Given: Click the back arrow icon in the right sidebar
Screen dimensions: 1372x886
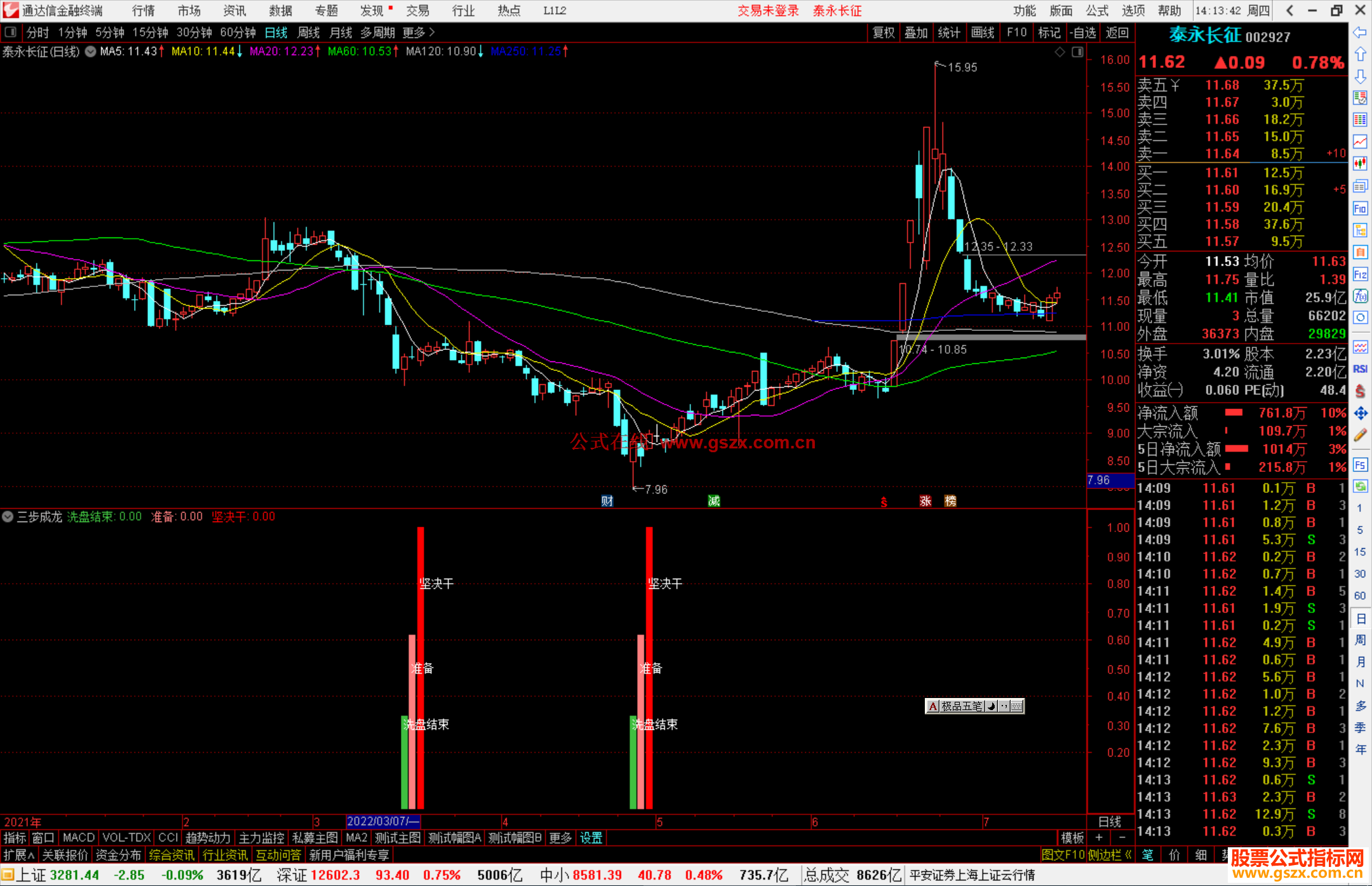Looking at the screenshot, I should pos(1360,32).
